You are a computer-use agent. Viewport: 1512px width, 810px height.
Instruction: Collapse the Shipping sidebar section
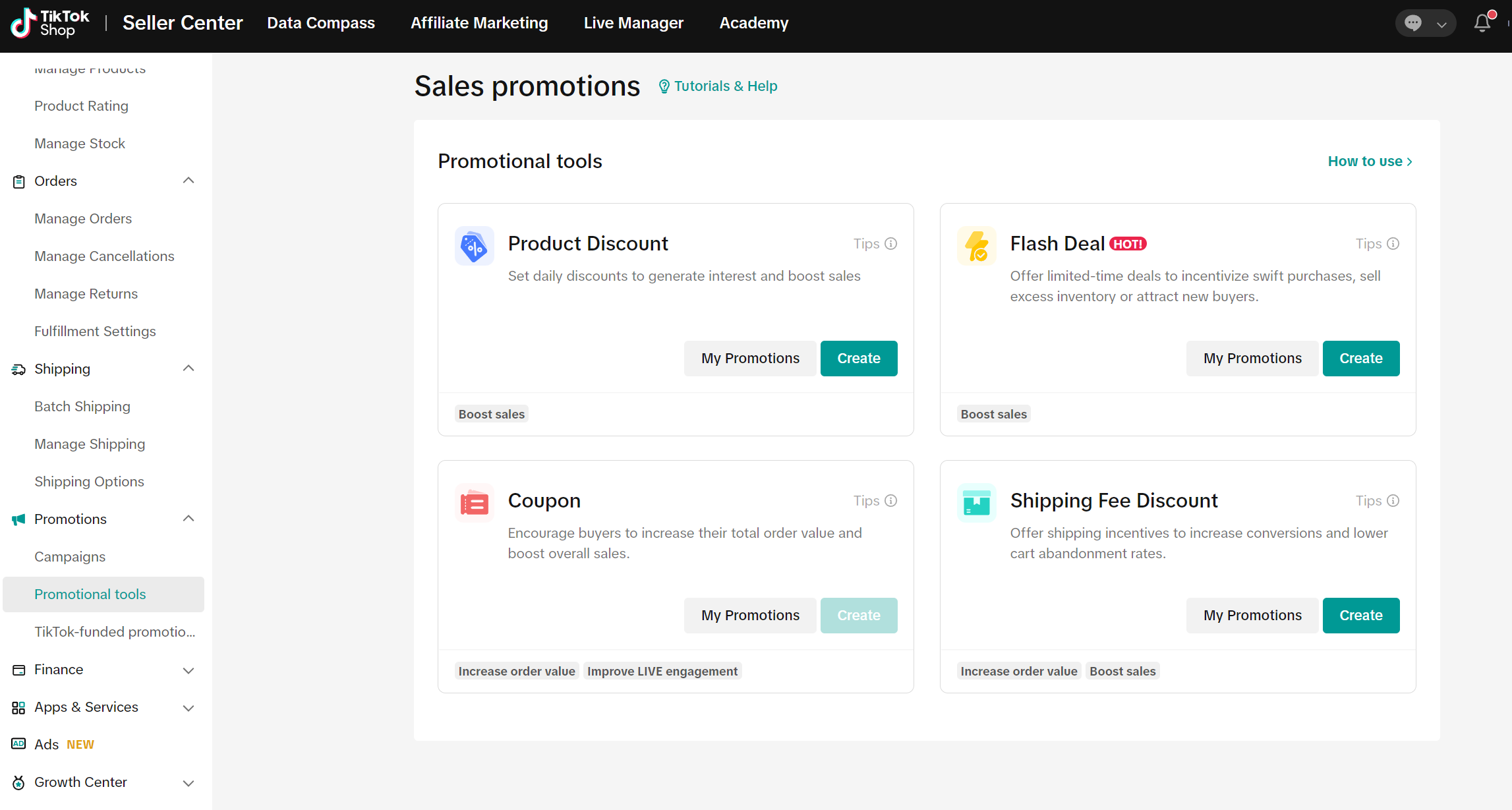pyautogui.click(x=189, y=368)
